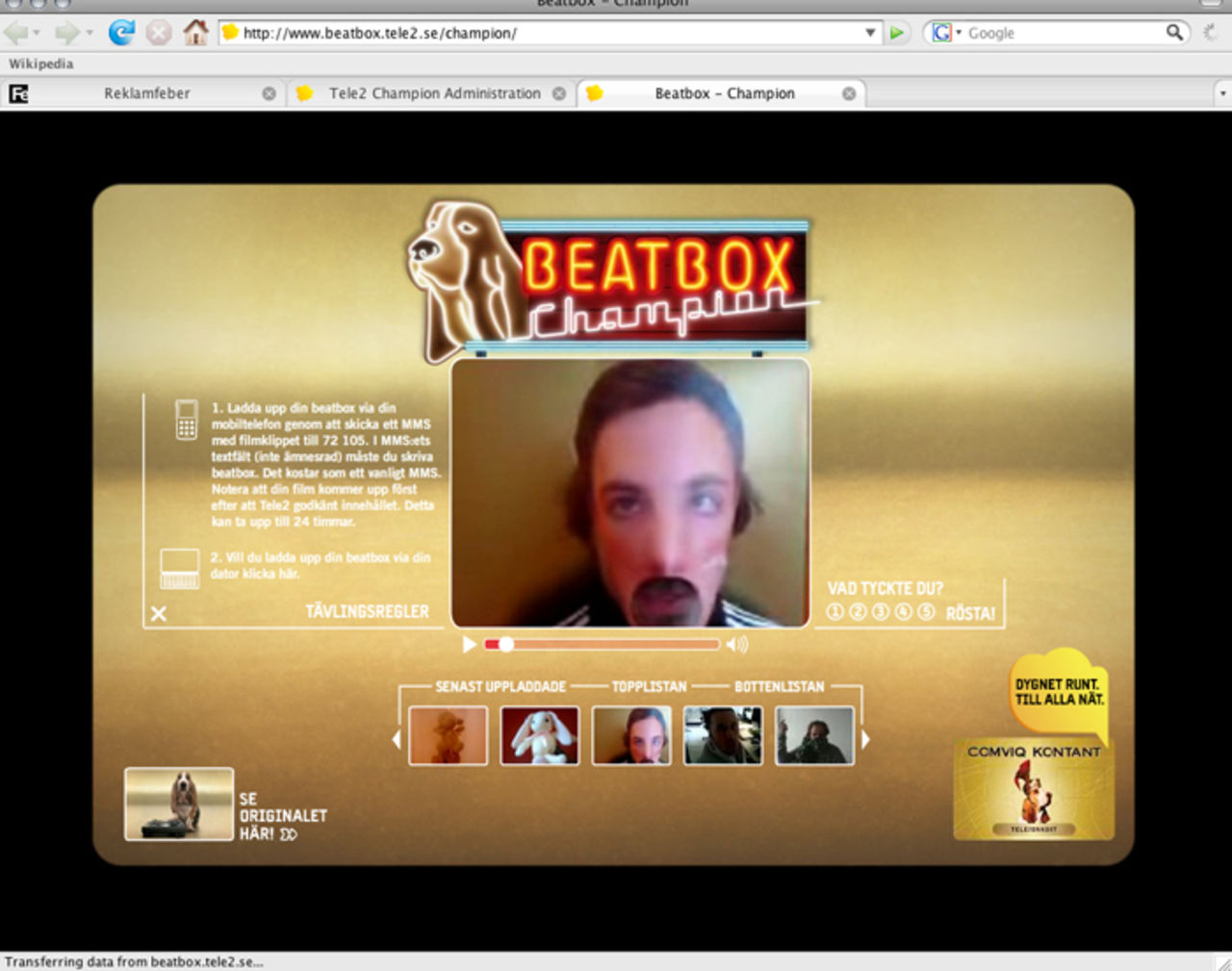Screen dimensions: 1232x971
Task: Stop loading with the X icon
Action: tap(159, 33)
